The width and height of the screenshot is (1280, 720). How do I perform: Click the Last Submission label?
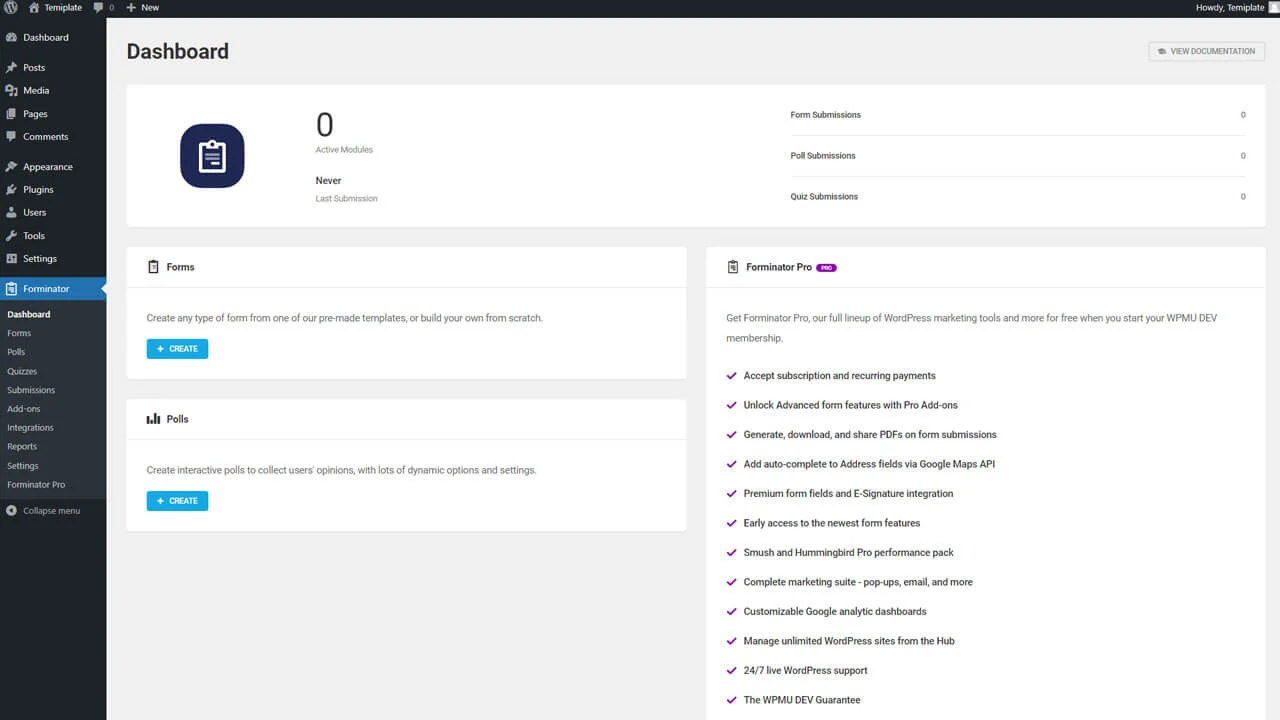(347, 199)
